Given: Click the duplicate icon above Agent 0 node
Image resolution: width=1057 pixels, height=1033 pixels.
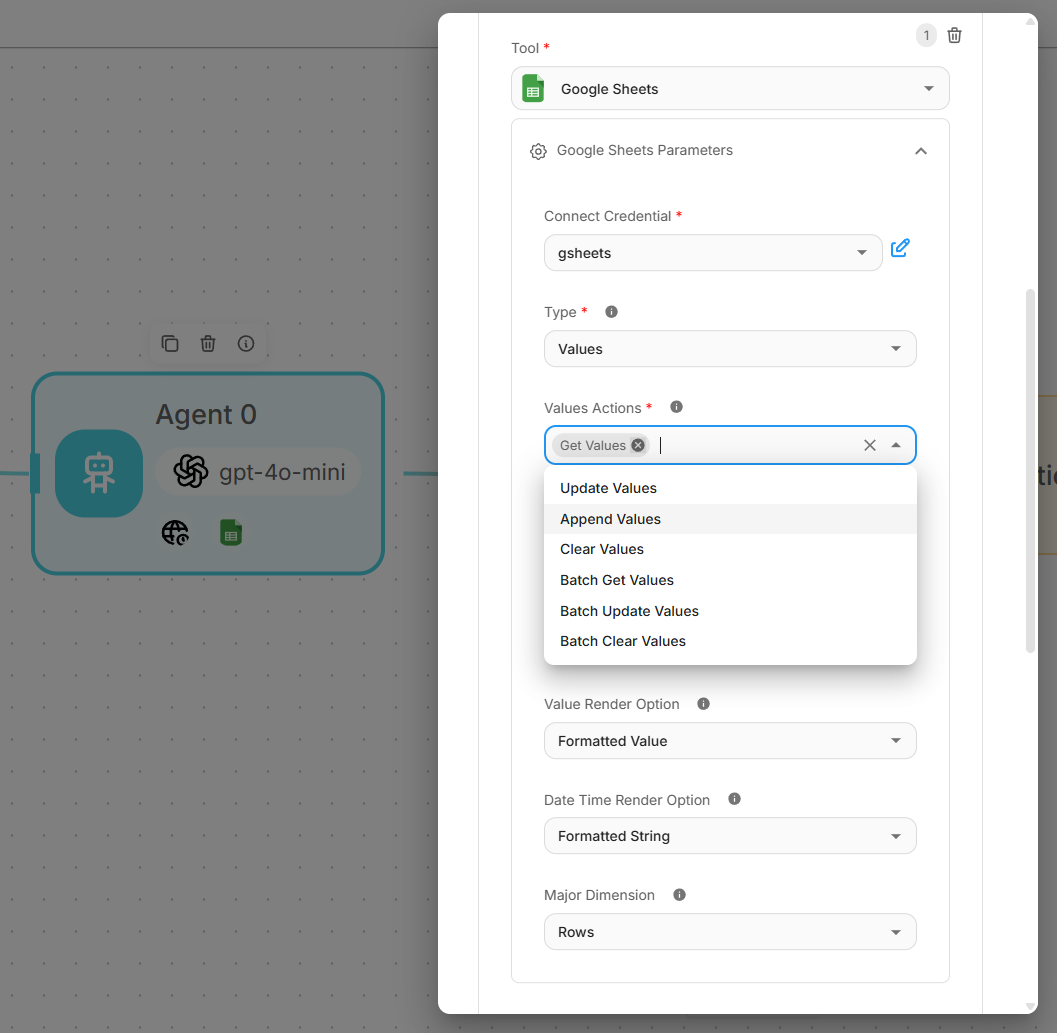Looking at the screenshot, I should [x=170, y=344].
